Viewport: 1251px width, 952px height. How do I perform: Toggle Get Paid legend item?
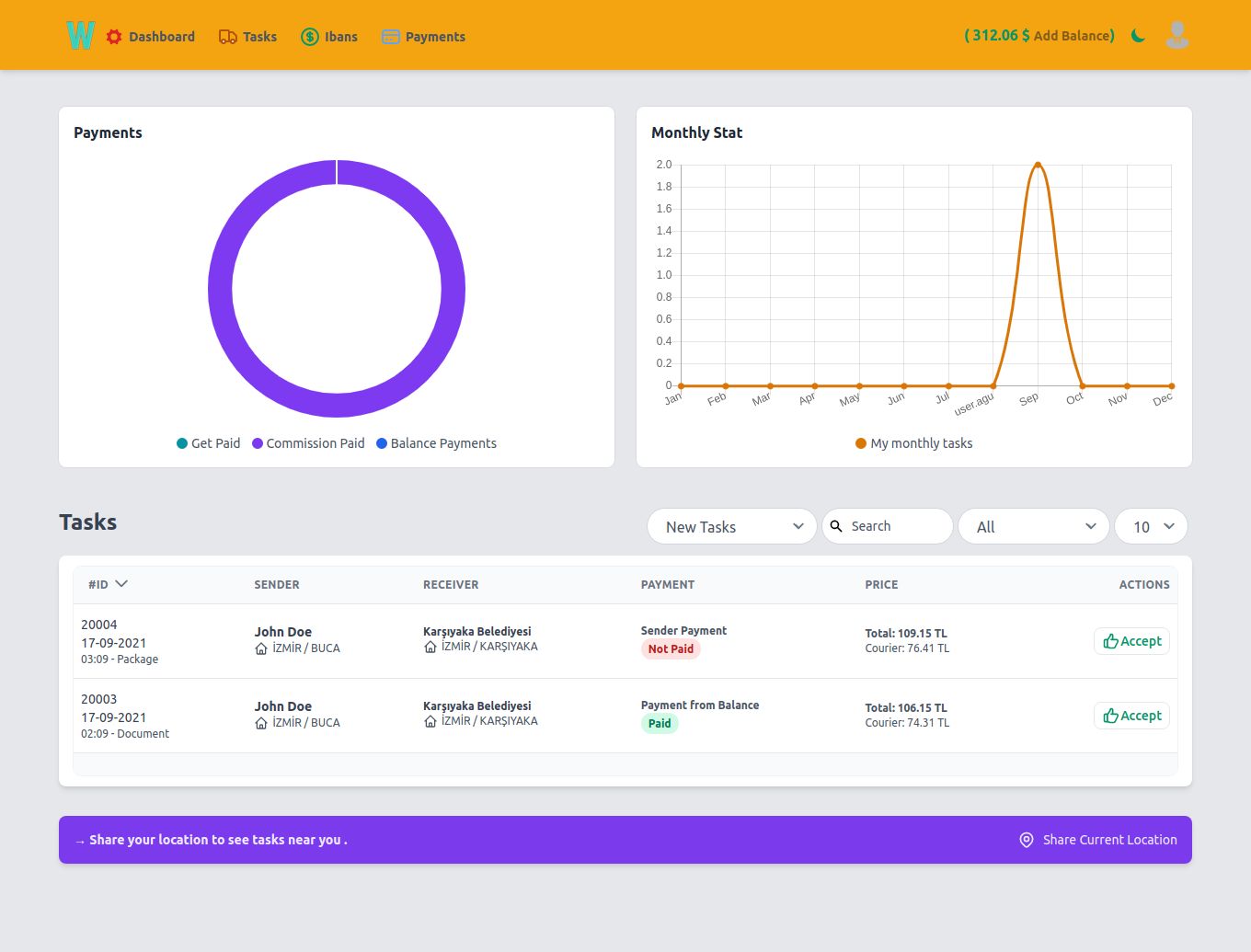(x=208, y=443)
